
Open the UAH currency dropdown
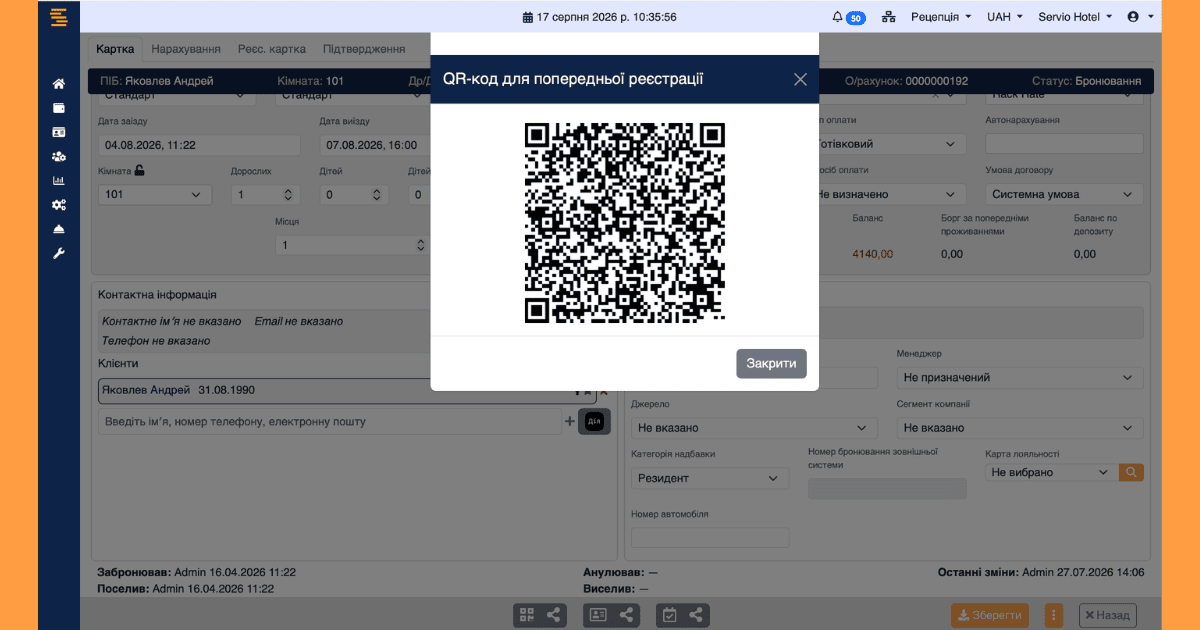[x=1004, y=17]
